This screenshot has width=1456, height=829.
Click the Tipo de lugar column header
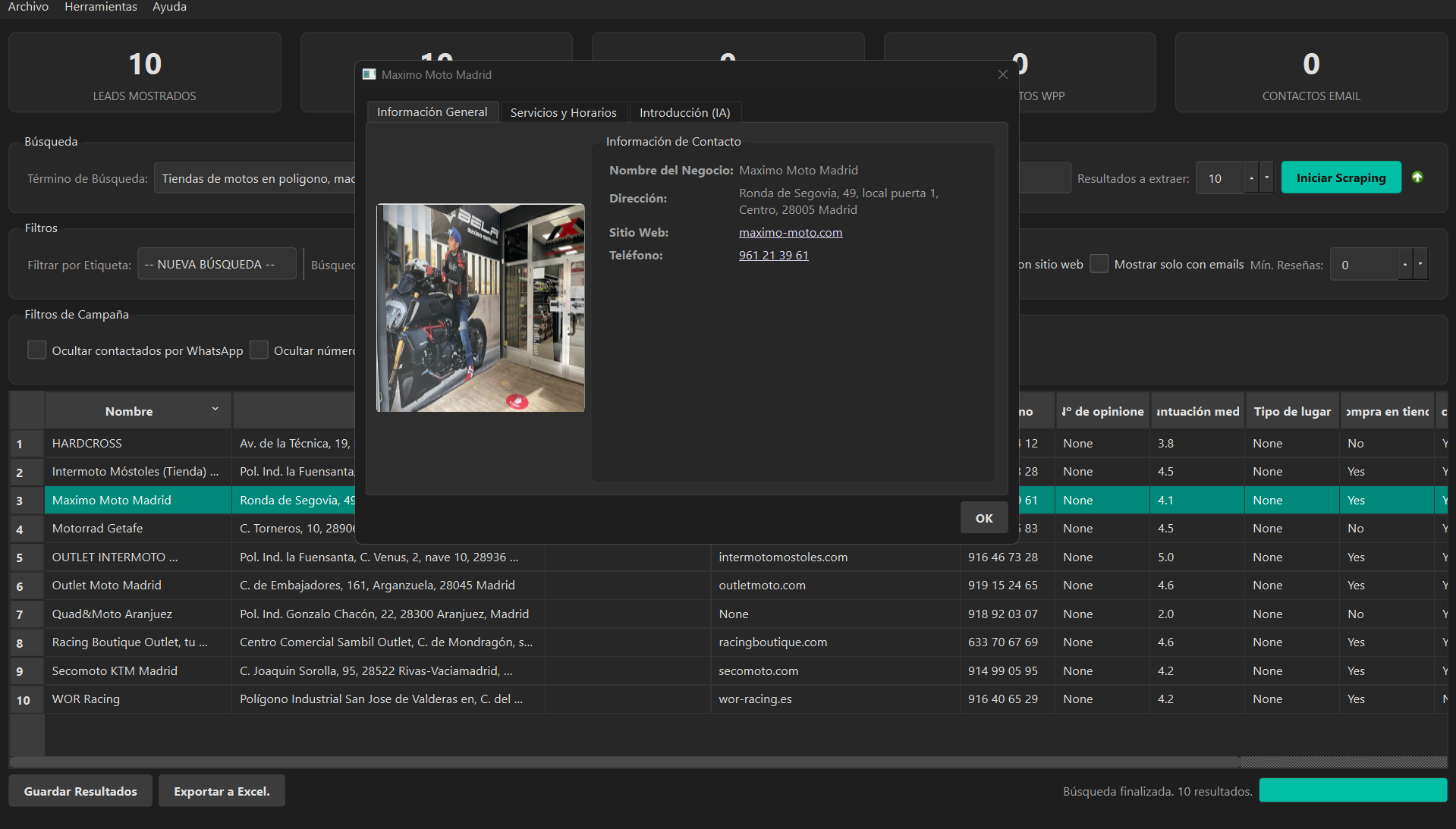click(x=1292, y=411)
